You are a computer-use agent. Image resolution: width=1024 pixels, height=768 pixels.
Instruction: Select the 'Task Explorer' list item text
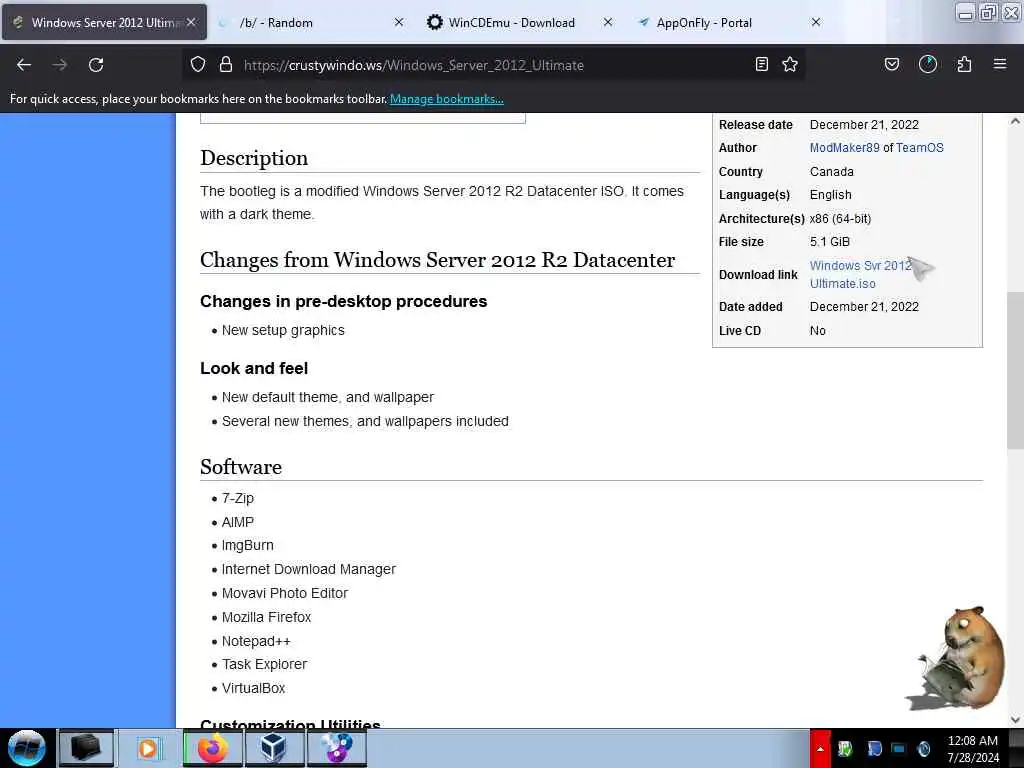[264, 664]
